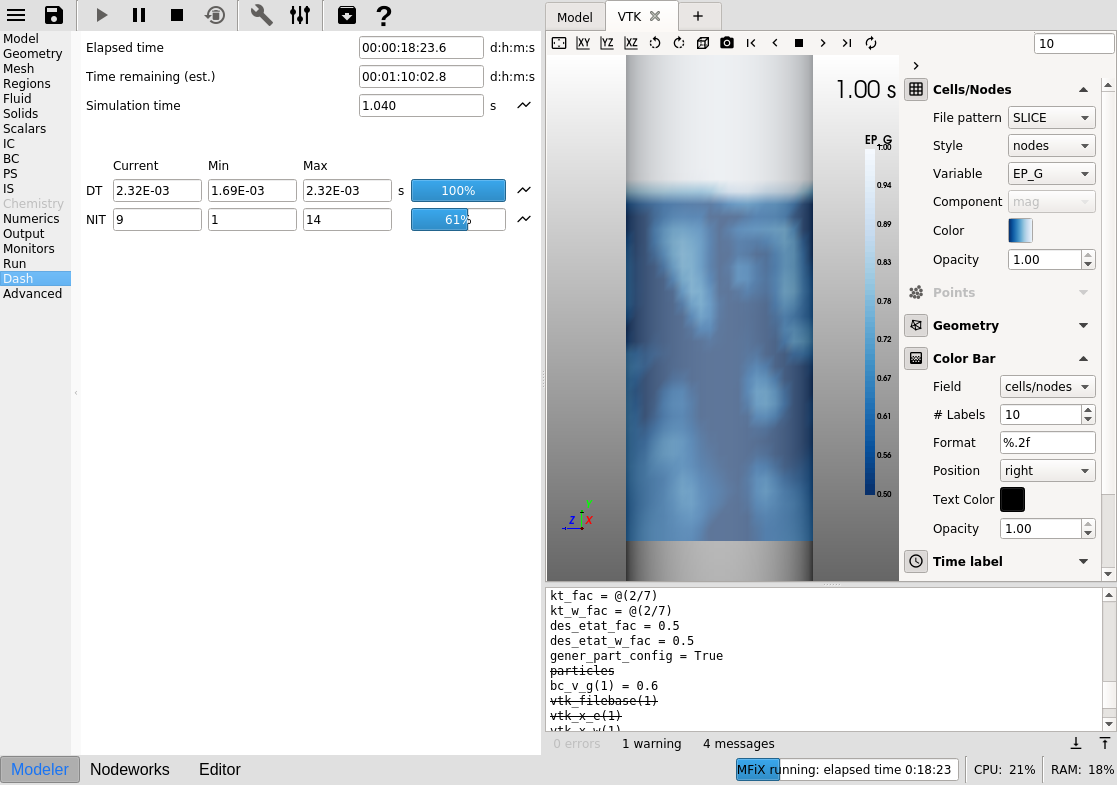Click the XY plane view button
Viewport: 1117px width, 785px height.
[x=583, y=43]
